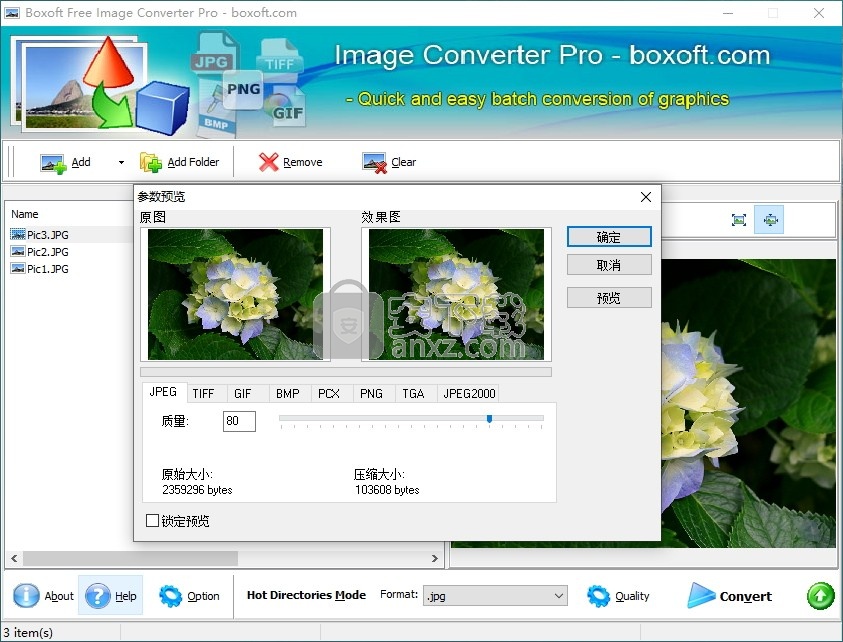Click the file list horizontal scrollbar thumb
This screenshot has height=642, width=843.
(x=130, y=558)
